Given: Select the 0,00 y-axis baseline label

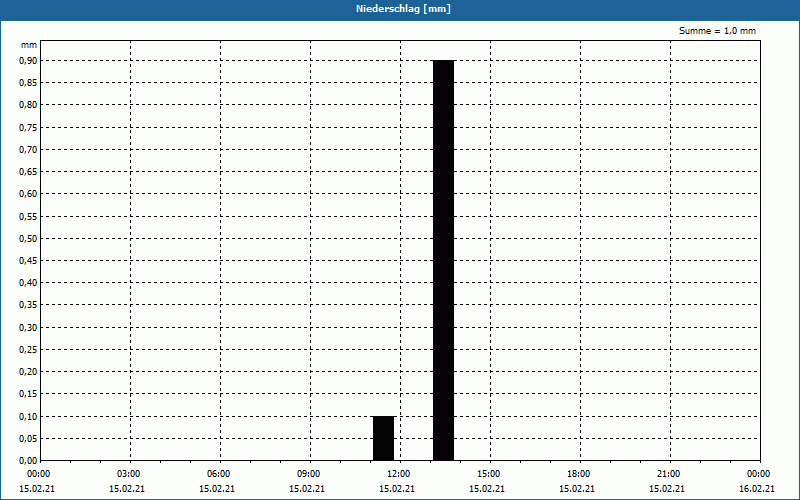Looking at the screenshot, I should click(28, 461).
